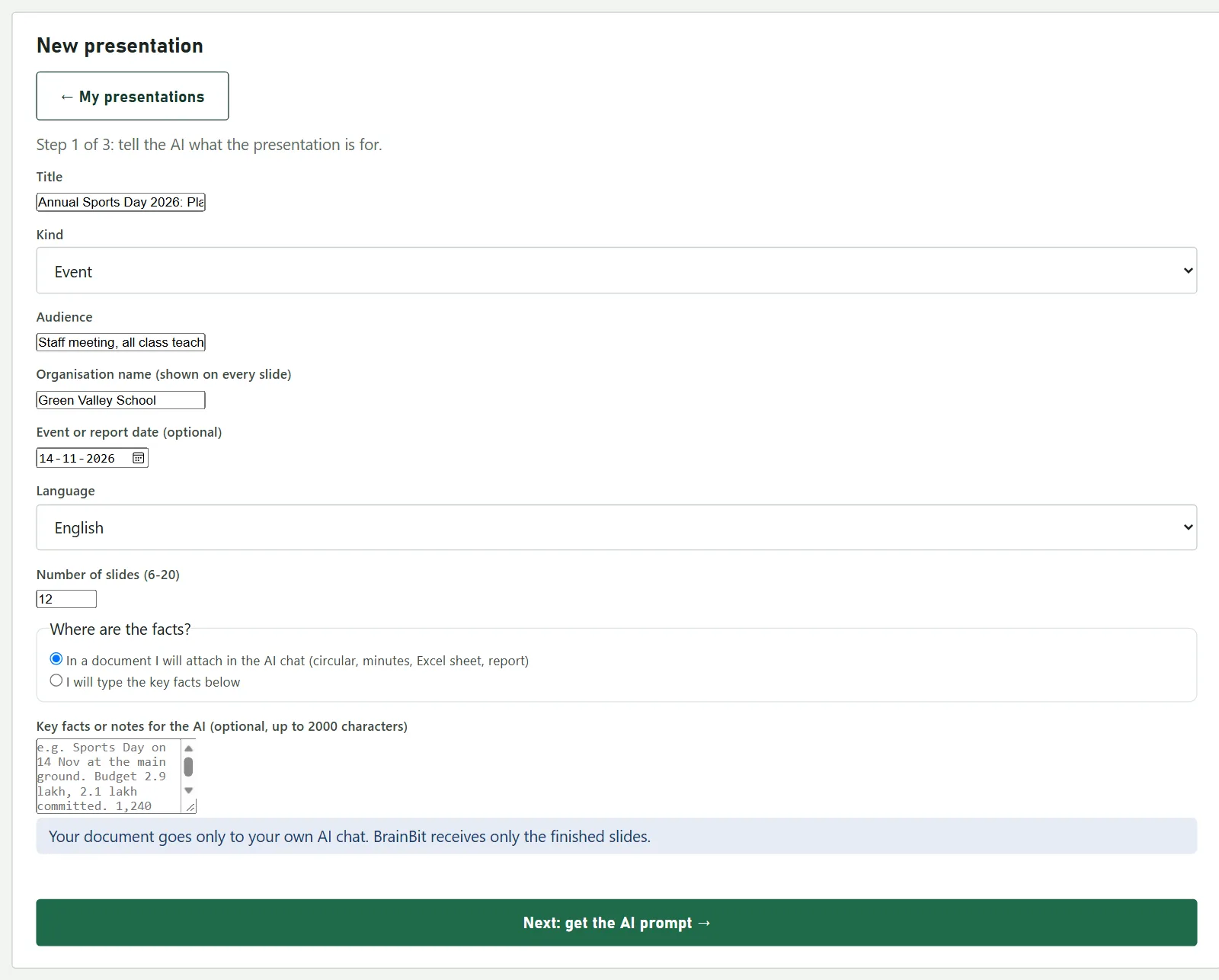Click inside the Key facts notes textarea
This screenshot has width=1219, height=980.
108,776
